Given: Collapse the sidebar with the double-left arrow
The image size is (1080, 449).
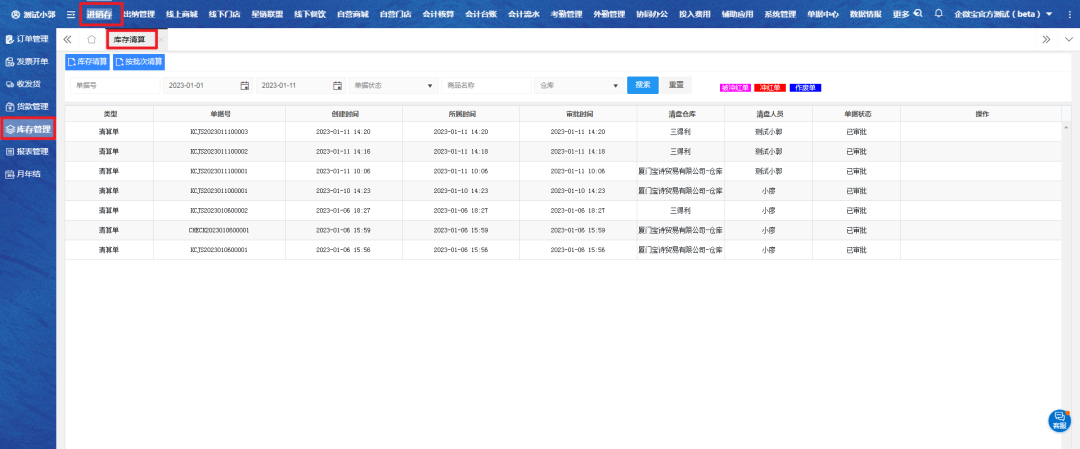Looking at the screenshot, I should tap(68, 39).
